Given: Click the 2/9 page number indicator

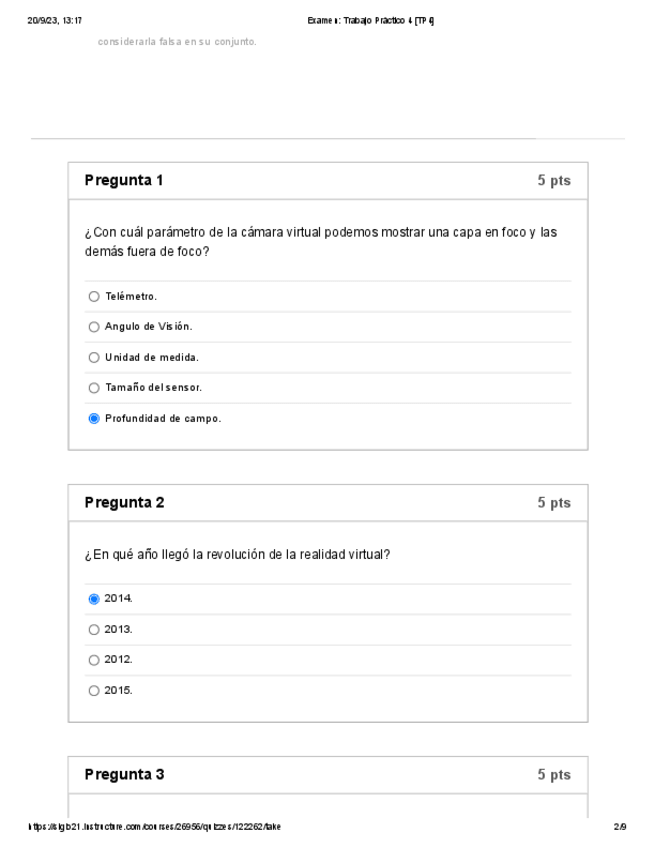Looking at the screenshot, I should 619,827.
